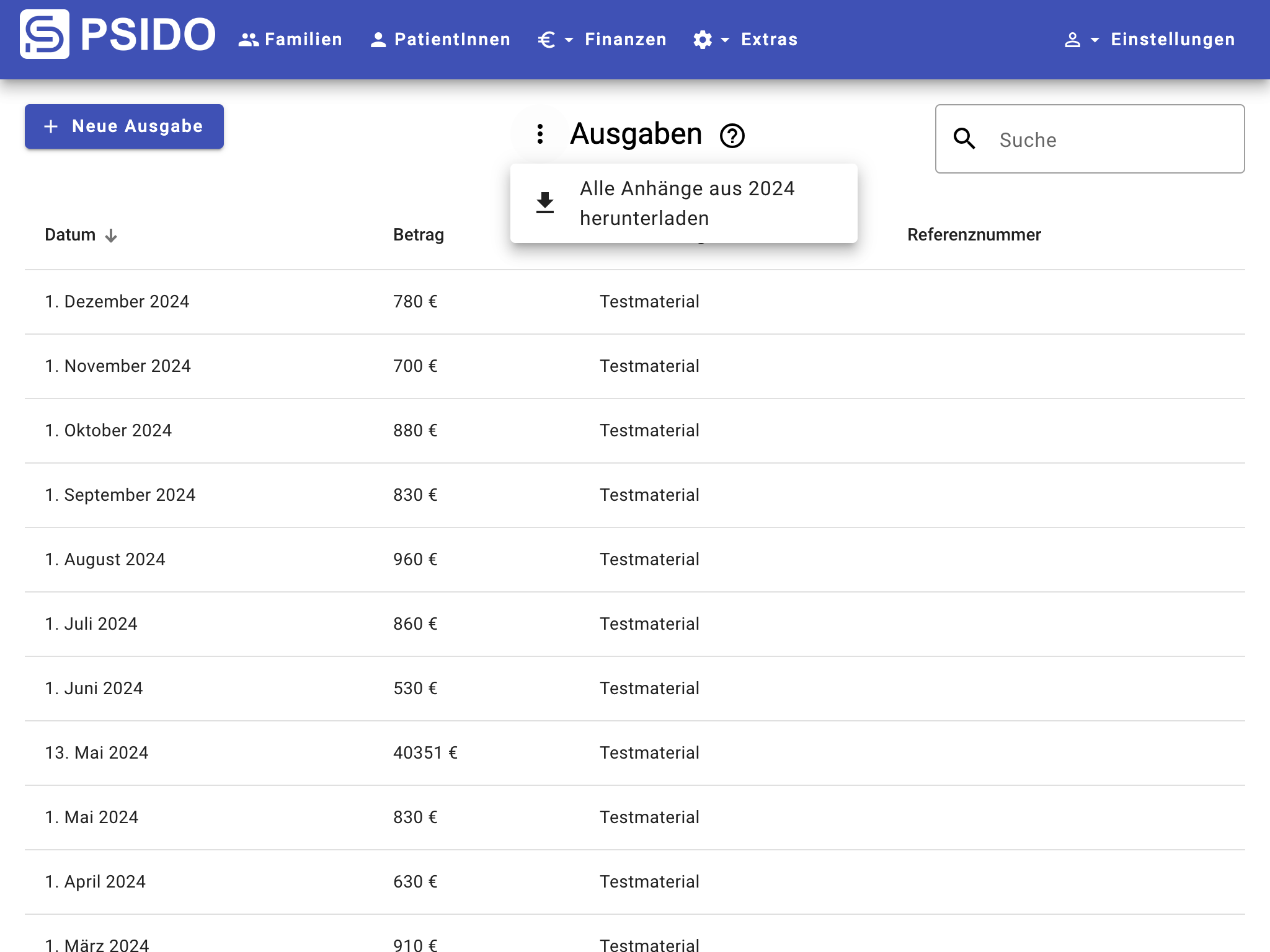
Task: Click the euro icon for Finanzen
Action: pyautogui.click(x=546, y=40)
